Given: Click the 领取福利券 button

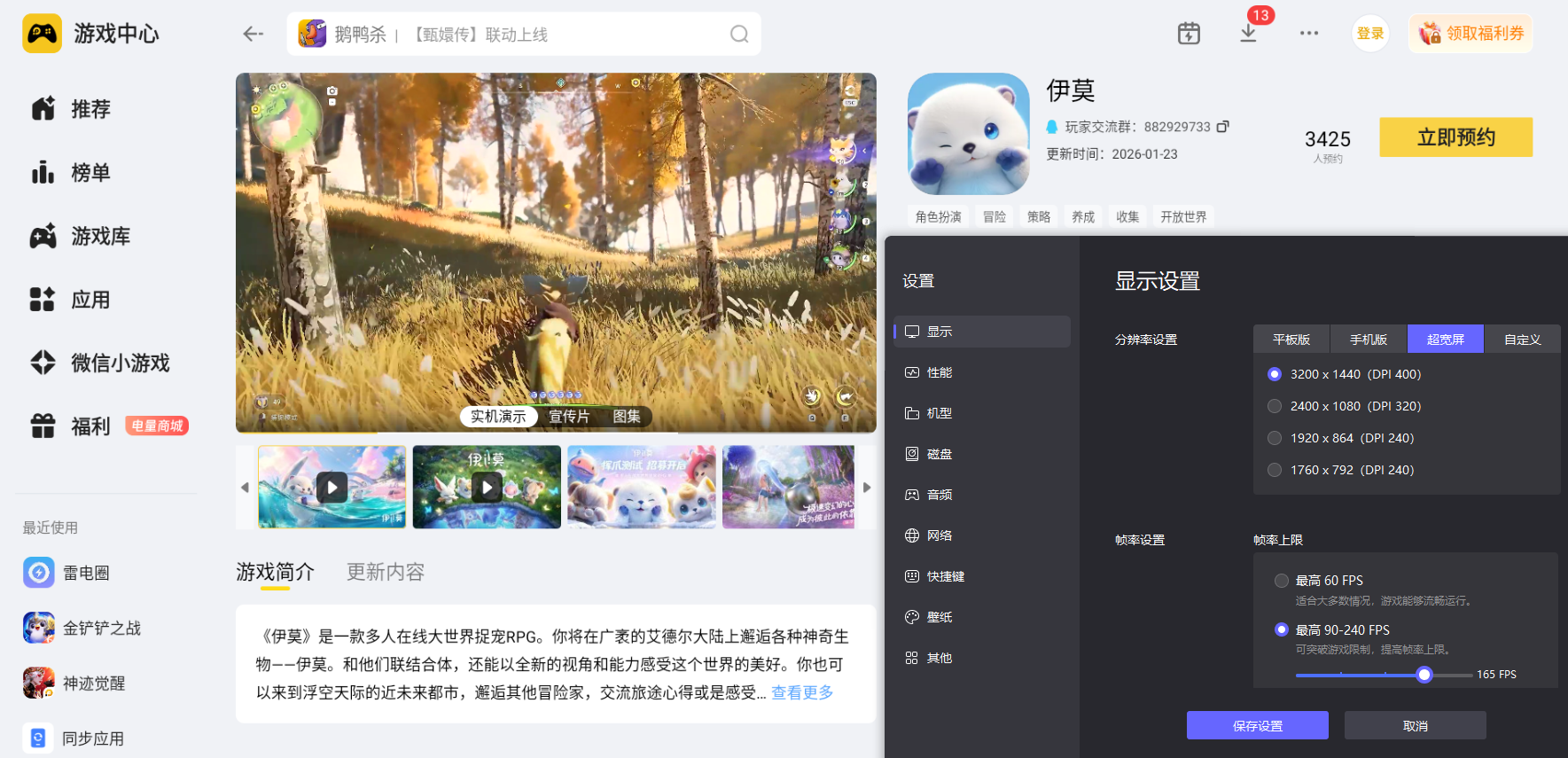Looking at the screenshot, I should tap(1470, 34).
